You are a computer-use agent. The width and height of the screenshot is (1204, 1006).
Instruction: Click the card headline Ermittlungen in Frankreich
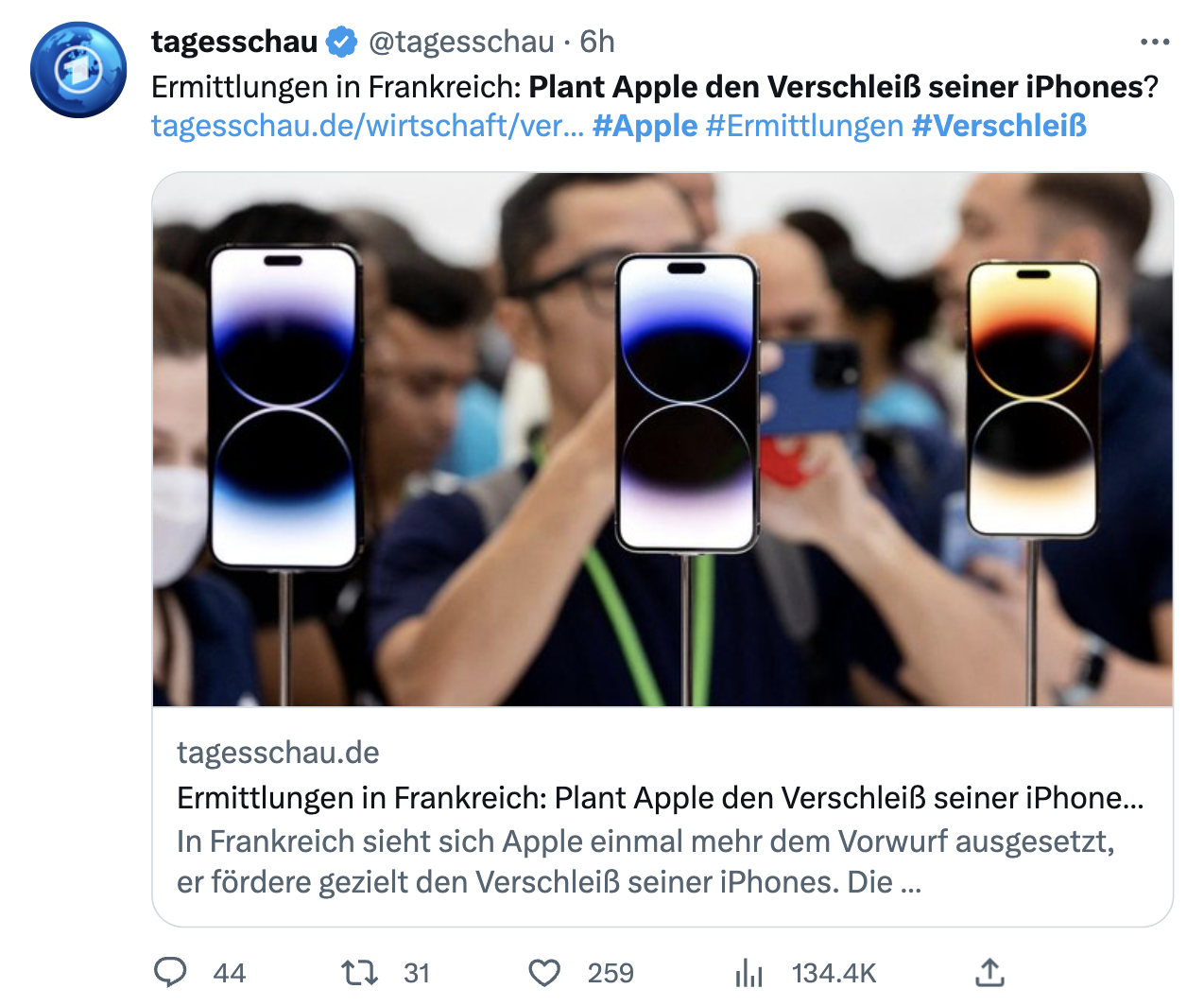pyautogui.click(x=661, y=798)
